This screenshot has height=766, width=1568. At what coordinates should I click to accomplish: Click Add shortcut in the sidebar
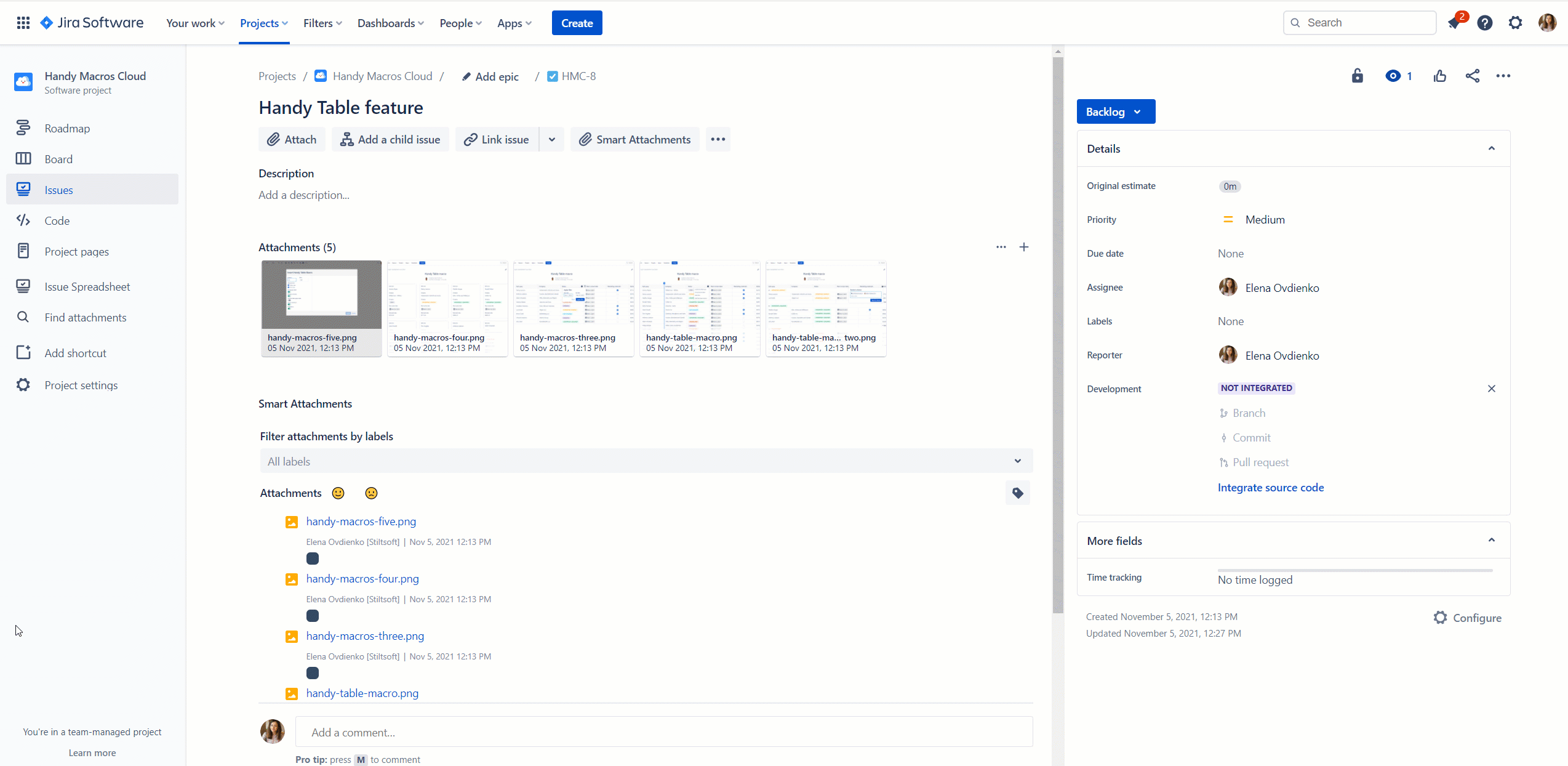[x=92, y=353]
